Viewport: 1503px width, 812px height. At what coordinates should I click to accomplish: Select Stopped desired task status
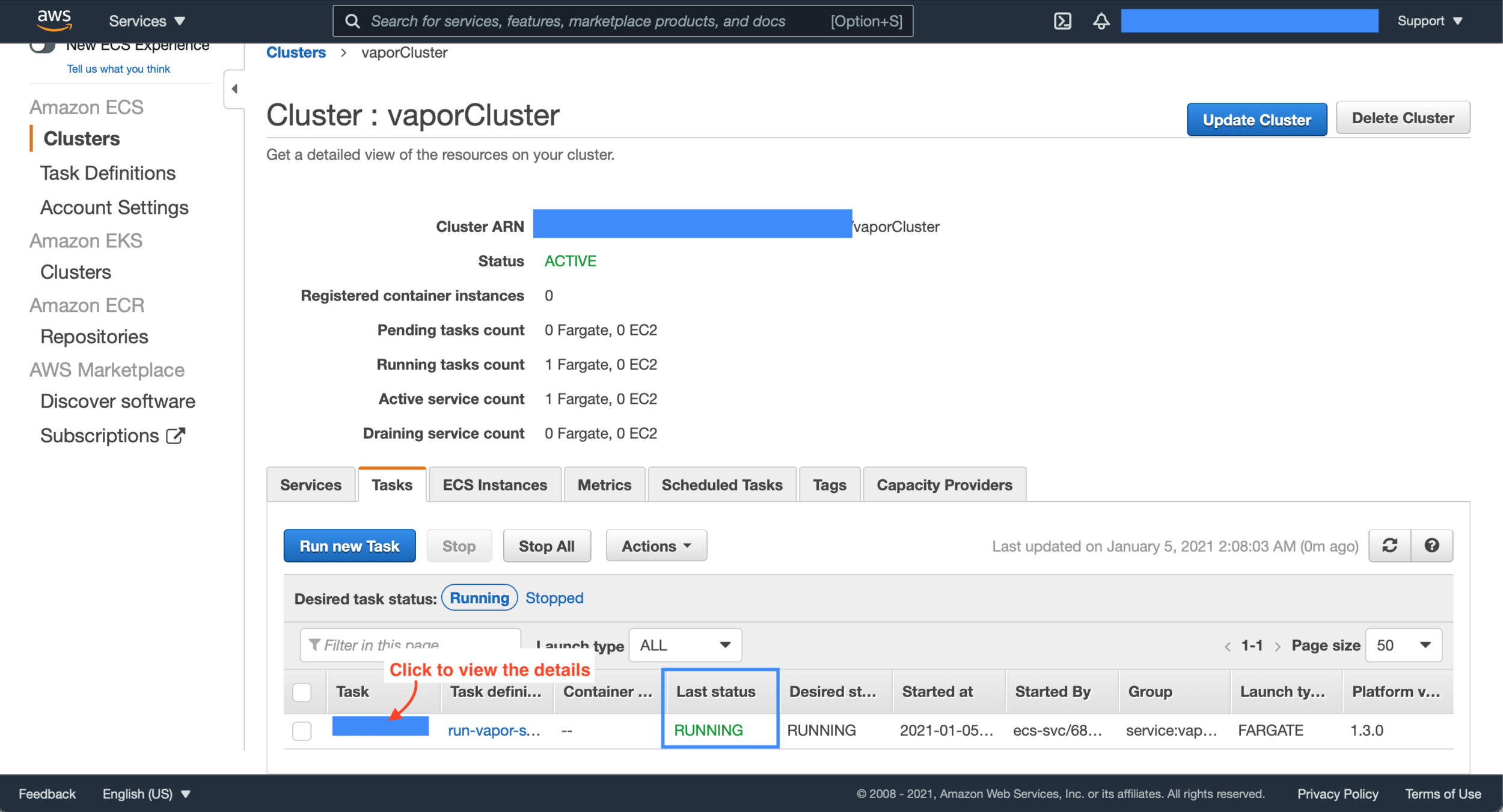554,597
